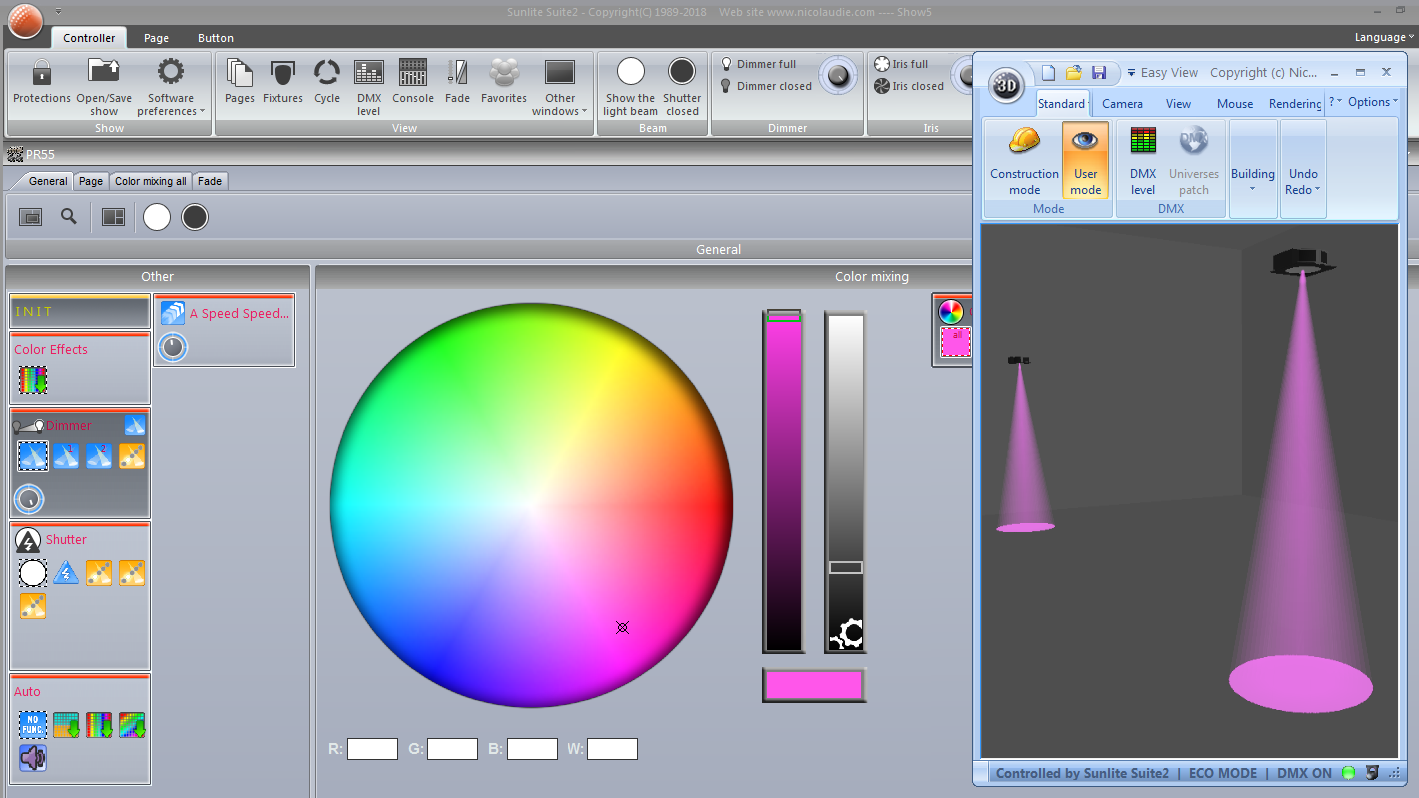Toggle Show the light beam

pyautogui.click(x=630, y=86)
